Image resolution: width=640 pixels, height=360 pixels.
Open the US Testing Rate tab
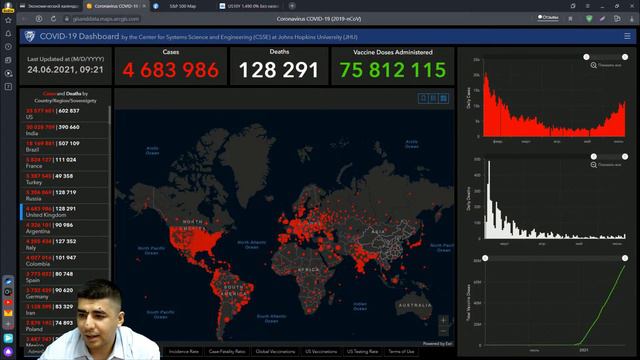(362, 351)
